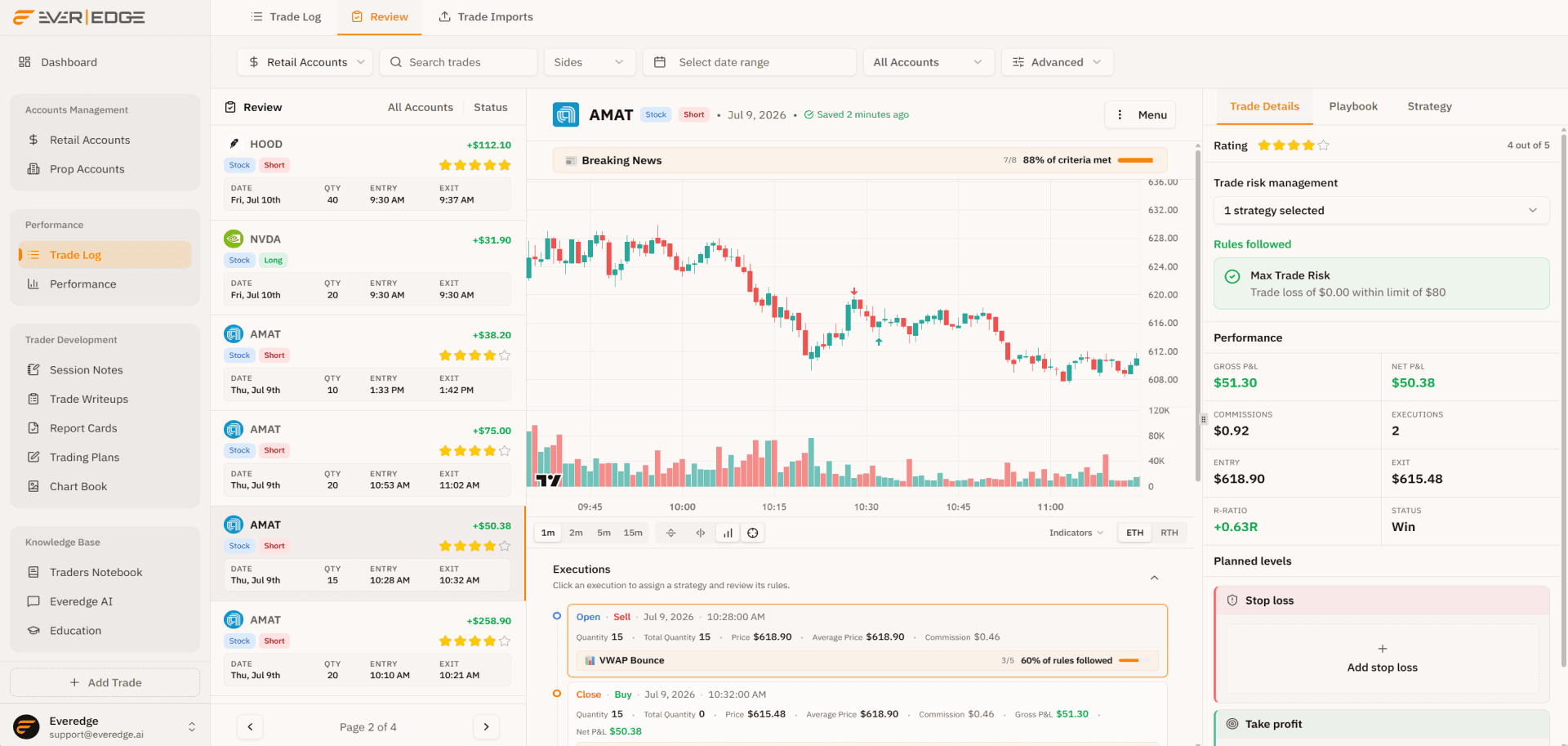Screen dimensions: 1568x746
Task: Click VWAP Bounce rules followed bar
Action: pyautogui.click(x=1134, y=661)
